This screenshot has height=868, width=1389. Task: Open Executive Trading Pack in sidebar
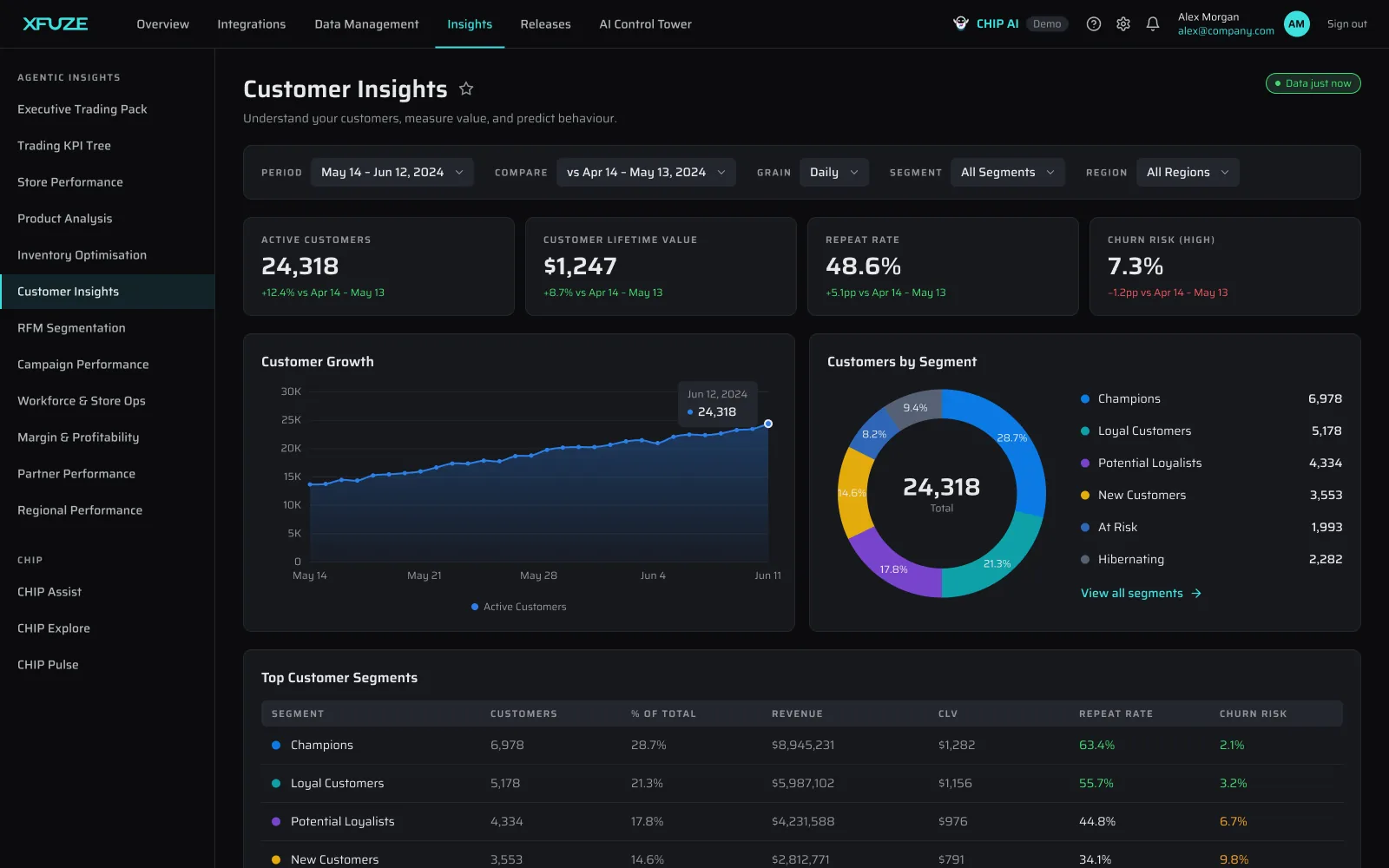(x=108, y=109)
